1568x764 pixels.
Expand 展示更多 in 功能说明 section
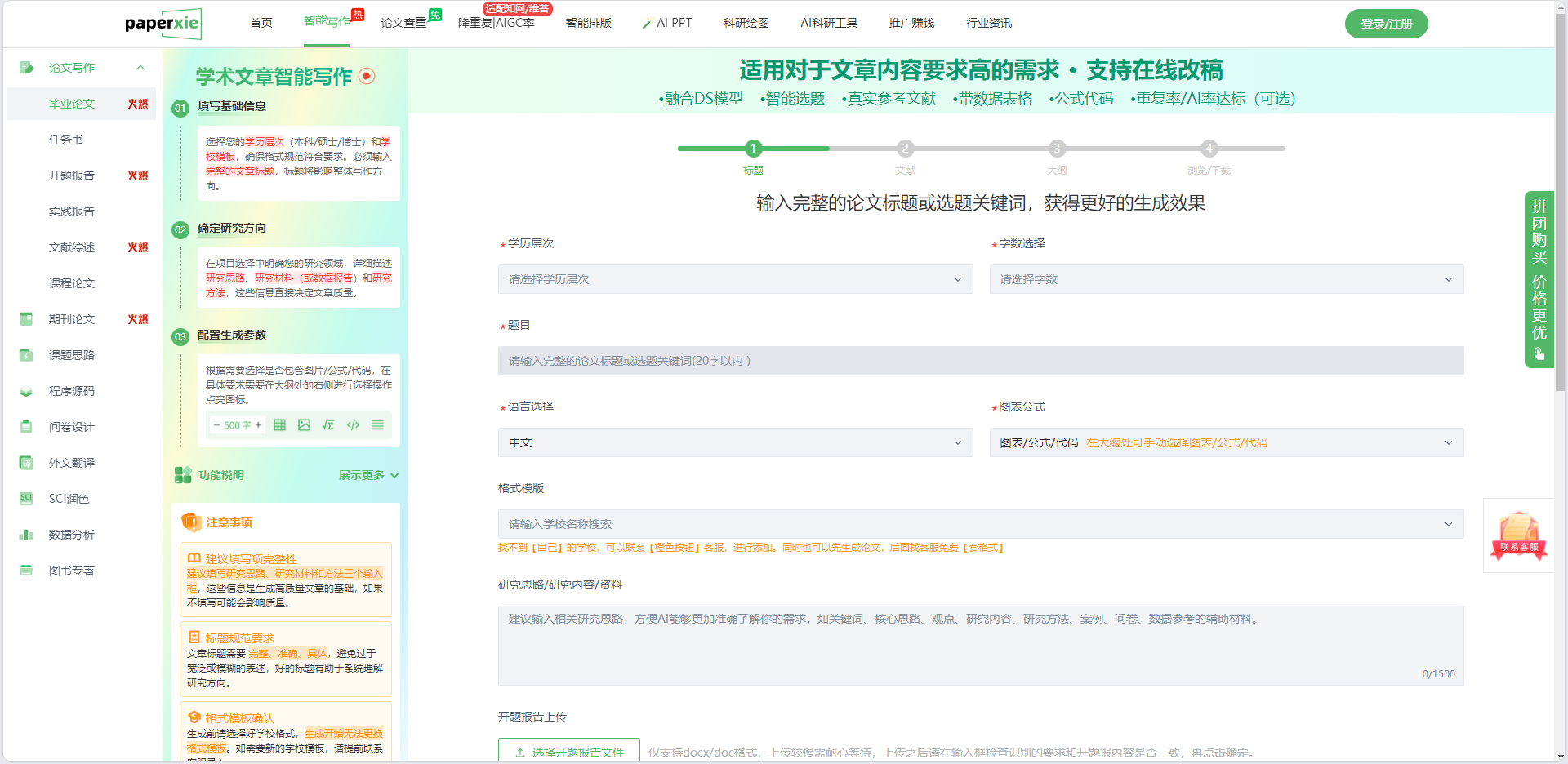368,475
